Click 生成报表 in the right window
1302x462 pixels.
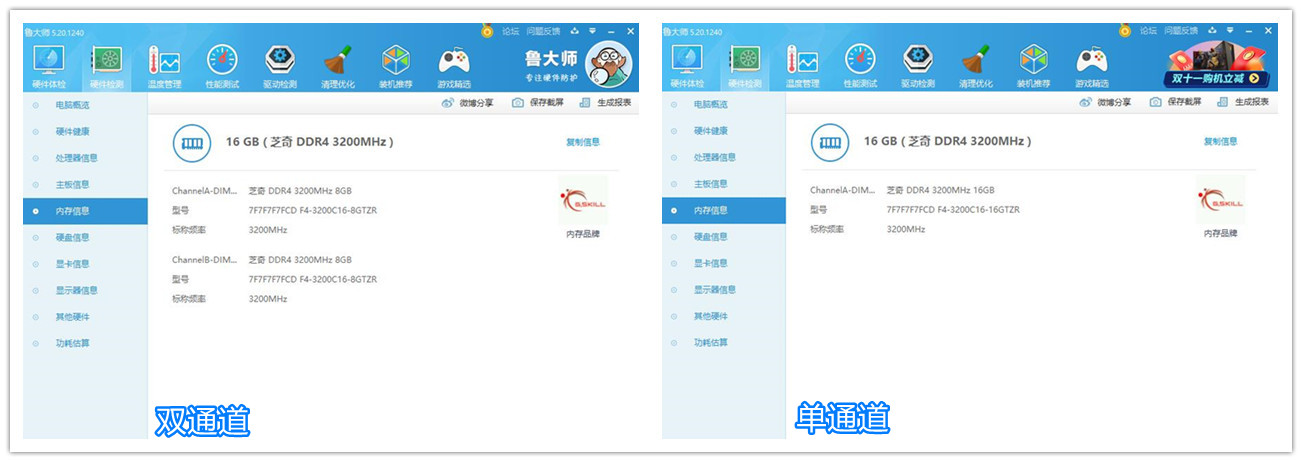coord(1243,102)
